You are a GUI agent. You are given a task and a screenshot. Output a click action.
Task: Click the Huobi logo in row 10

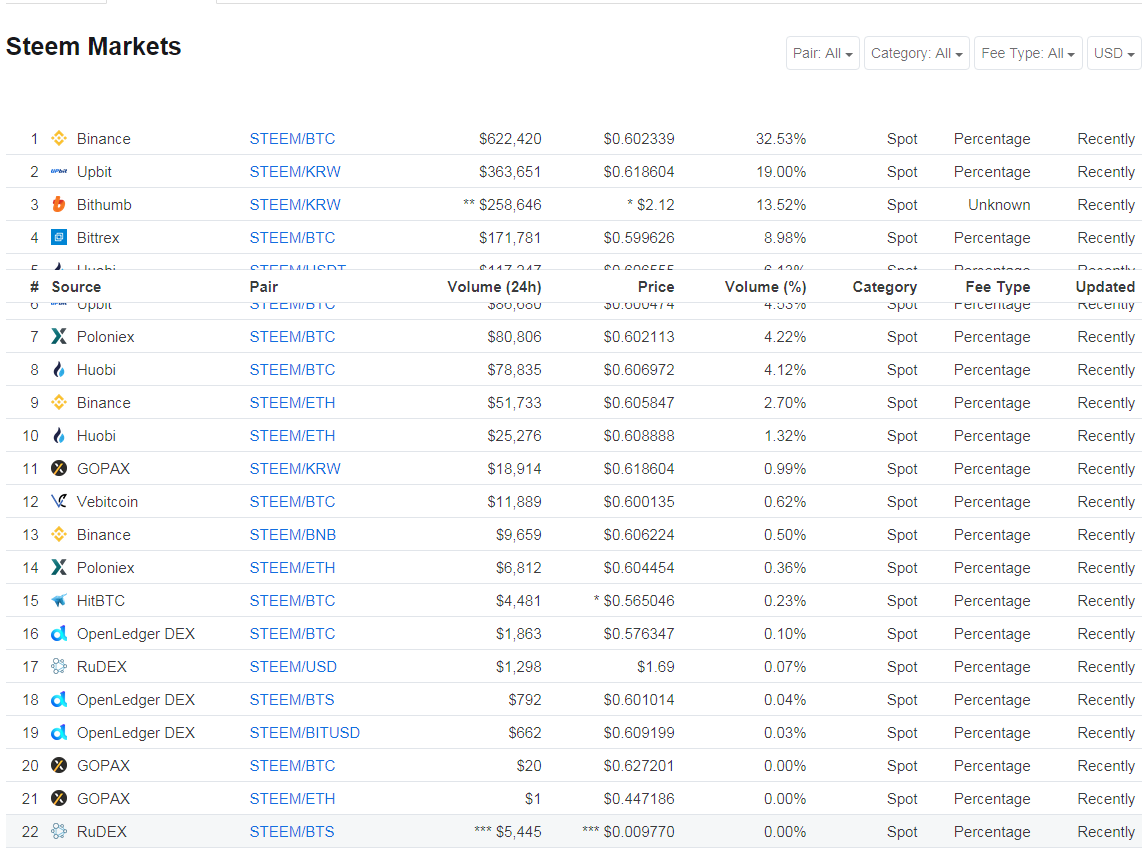pos(59,435)
